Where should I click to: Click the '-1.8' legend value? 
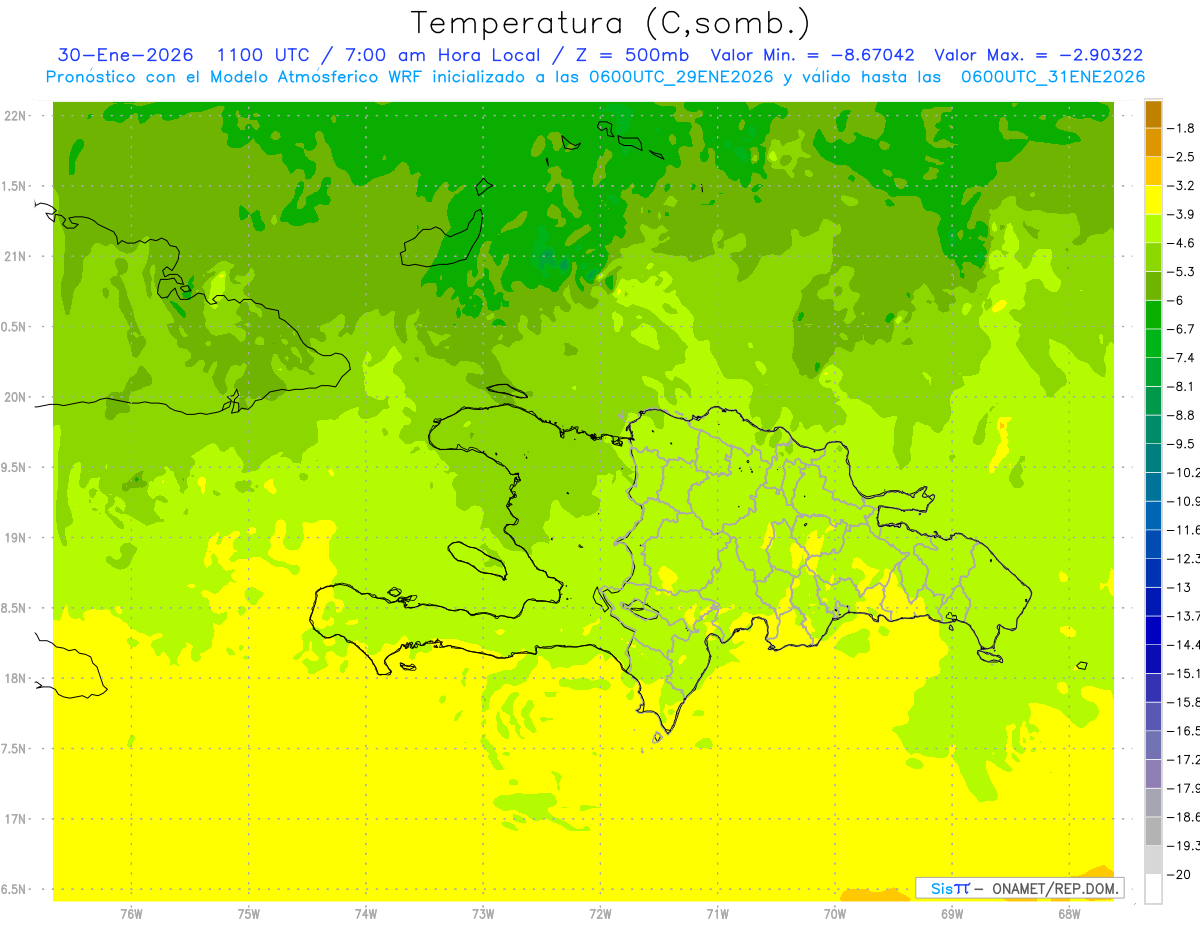(1182, 128)
